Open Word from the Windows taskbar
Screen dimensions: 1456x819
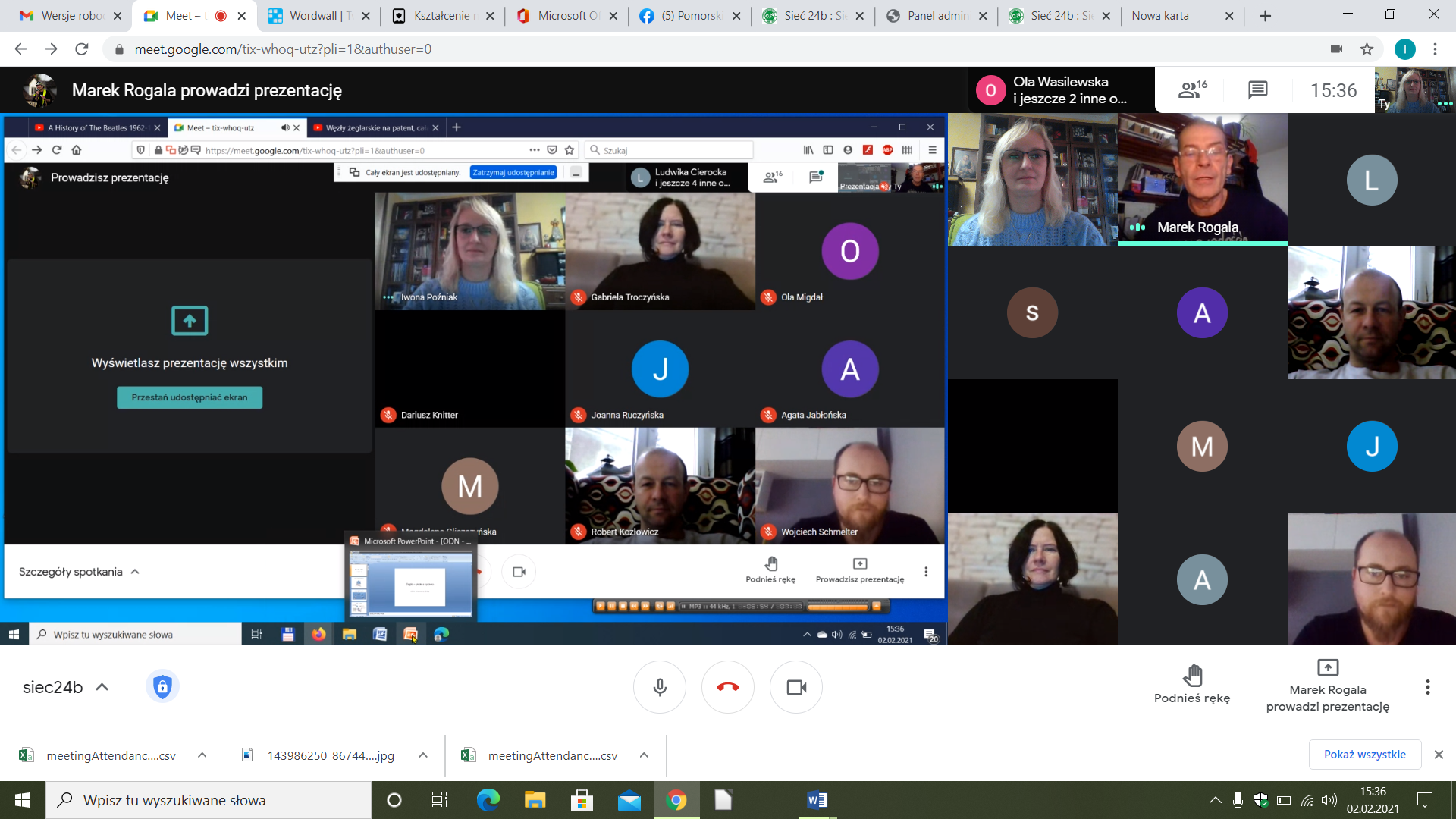coord(817,800)
